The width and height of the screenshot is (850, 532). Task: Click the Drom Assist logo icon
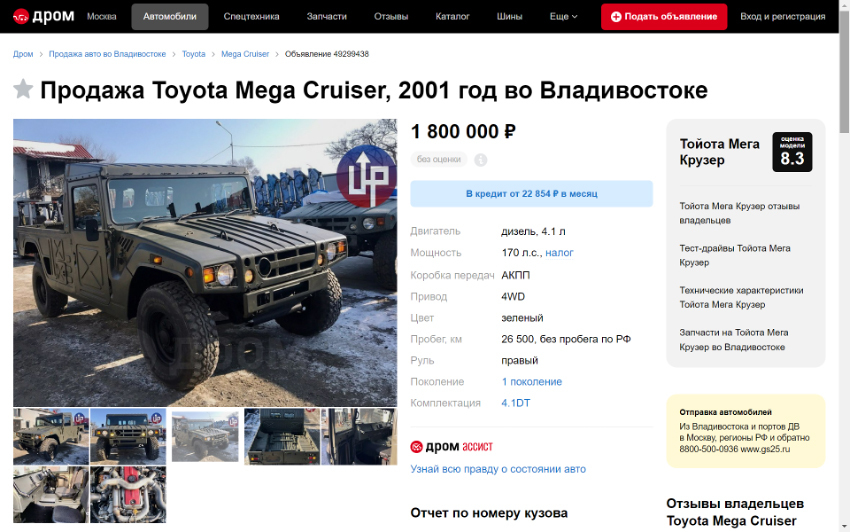coord(416,447)
